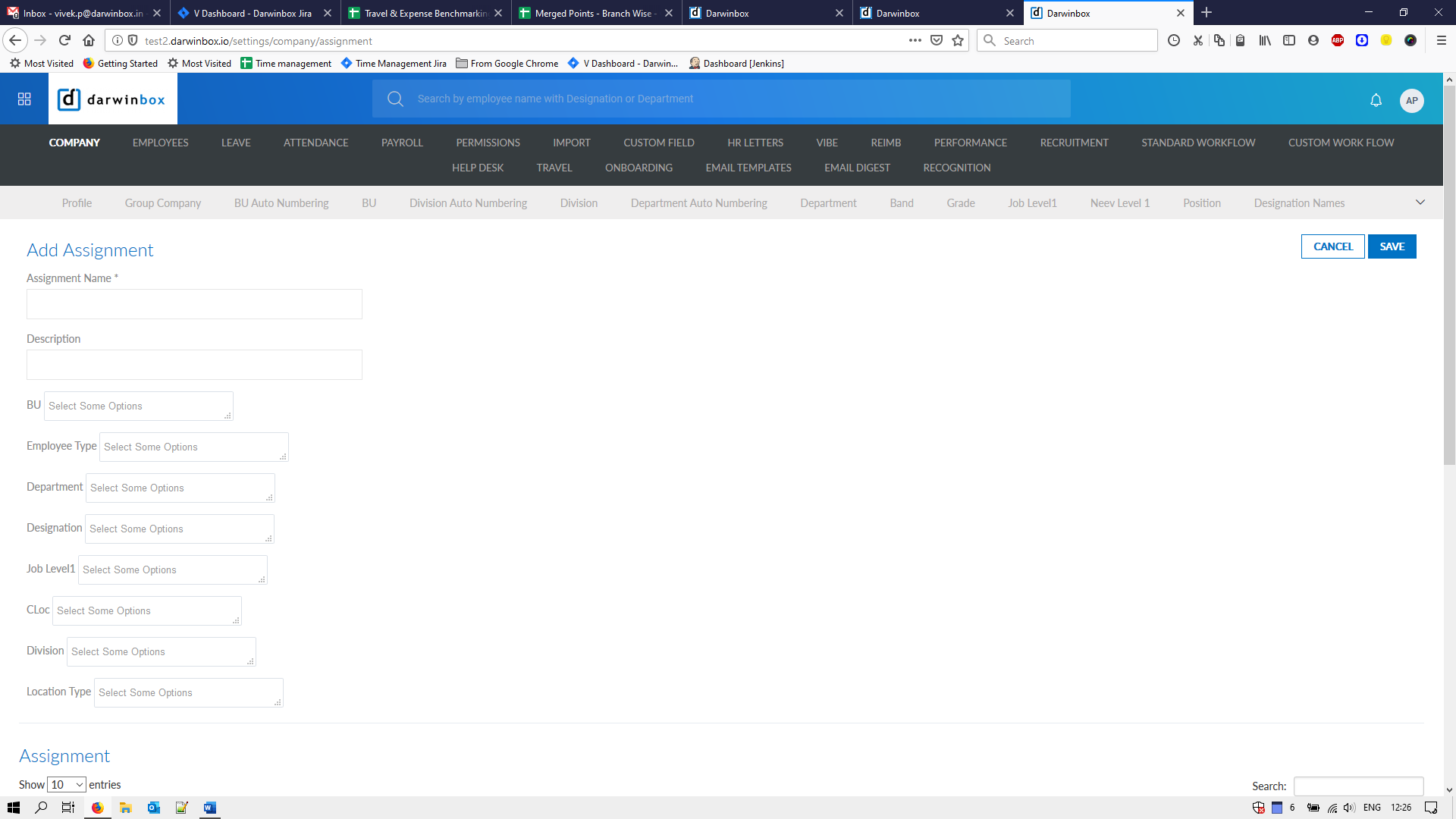Open the AP user avatar menu
This screenshot has height=819, width=1456.
click(x=1411, y=100)
